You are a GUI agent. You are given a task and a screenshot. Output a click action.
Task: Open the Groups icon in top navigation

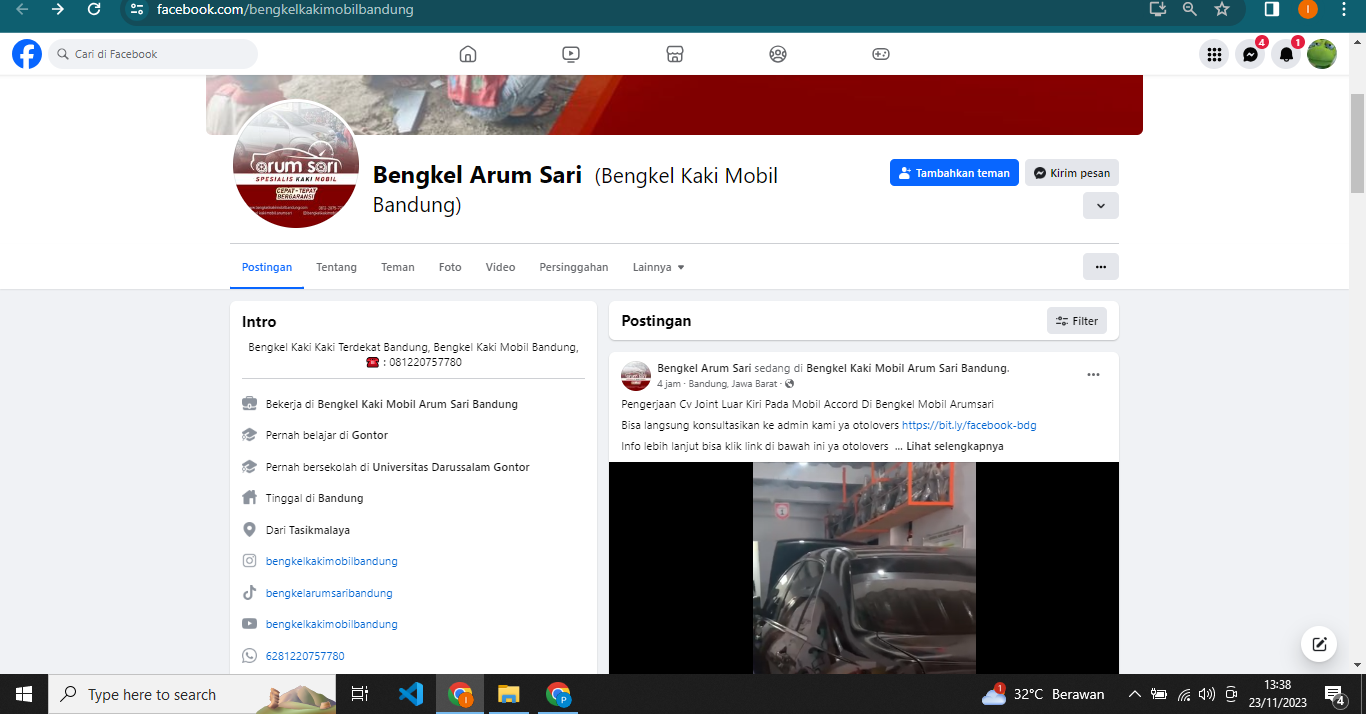tap(778, 54)
